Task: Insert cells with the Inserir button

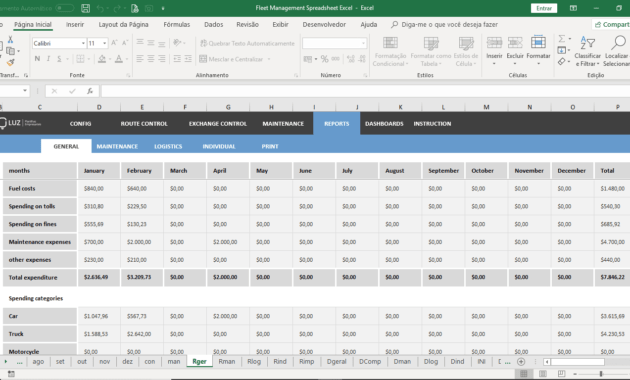Action: pos(494,50)
